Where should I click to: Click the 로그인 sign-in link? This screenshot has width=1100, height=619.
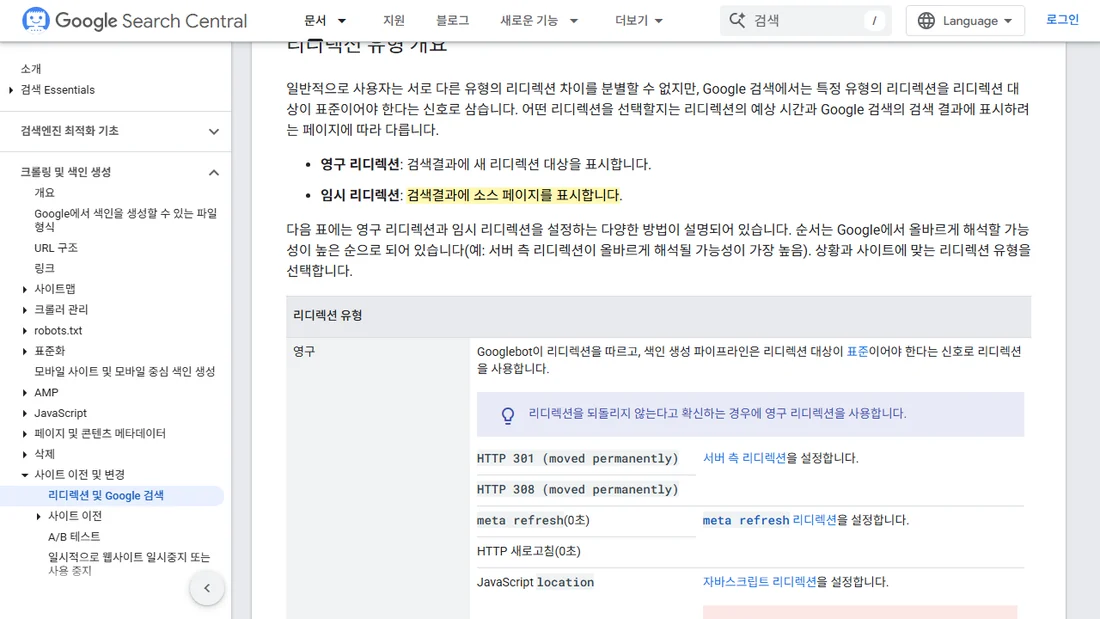1062,20
